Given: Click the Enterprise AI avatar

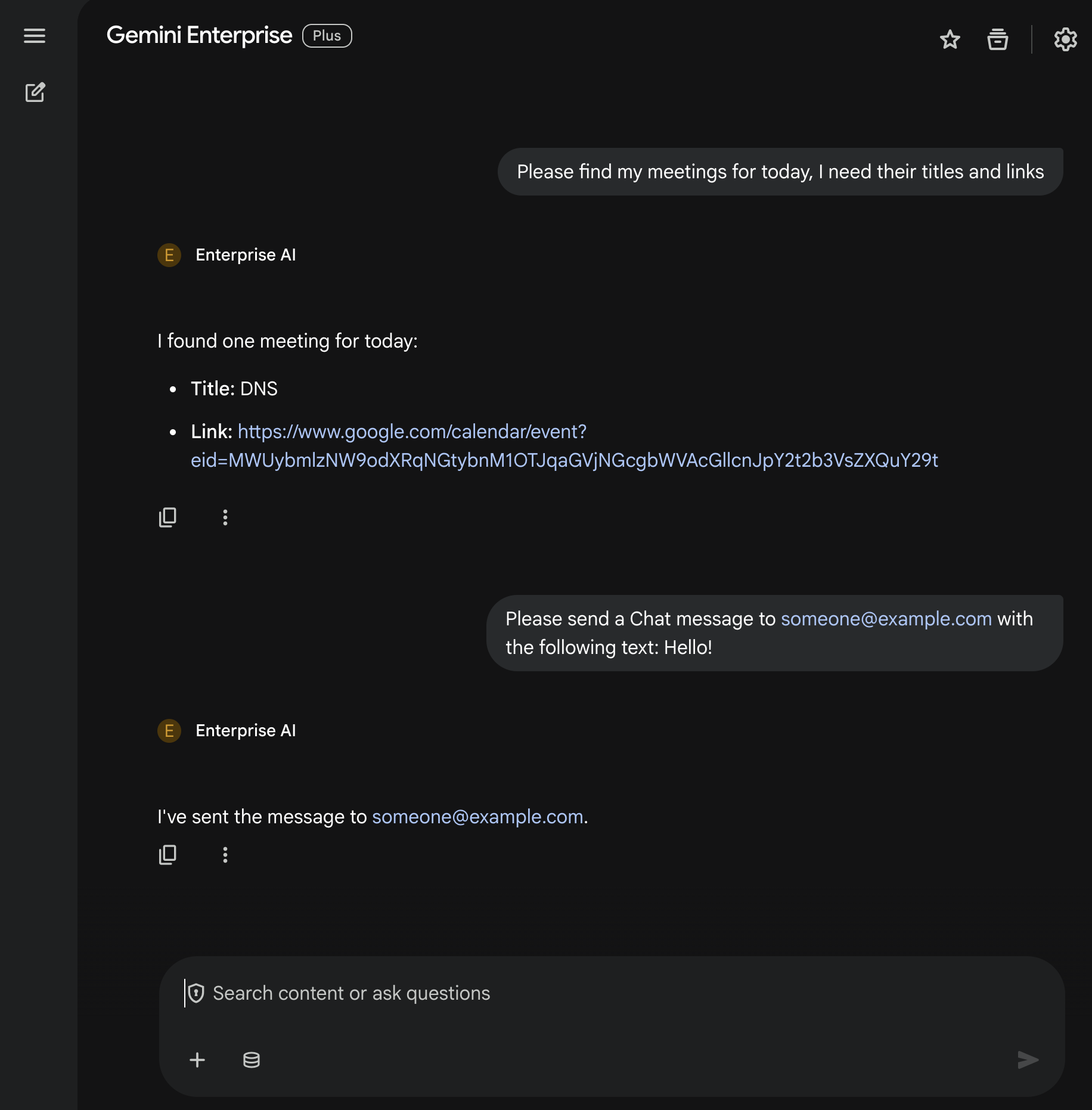Looking at the screenshot, I should pos(169,255).
